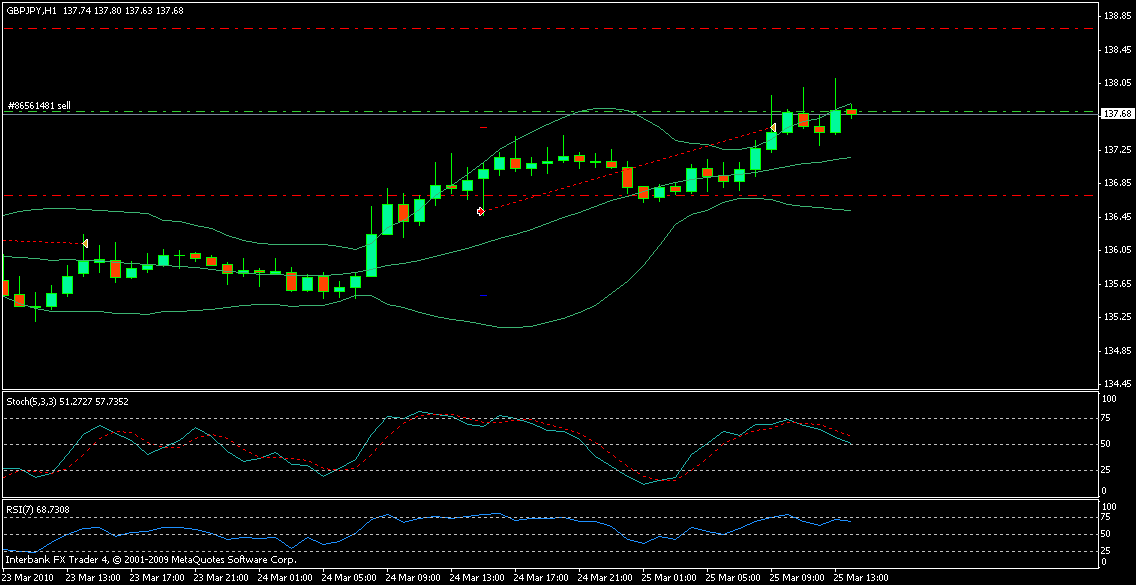The width and height of the screenshot is (1136, 585).
Task: Click the red trade entry arrow marker
Action: tap(481, 211)
